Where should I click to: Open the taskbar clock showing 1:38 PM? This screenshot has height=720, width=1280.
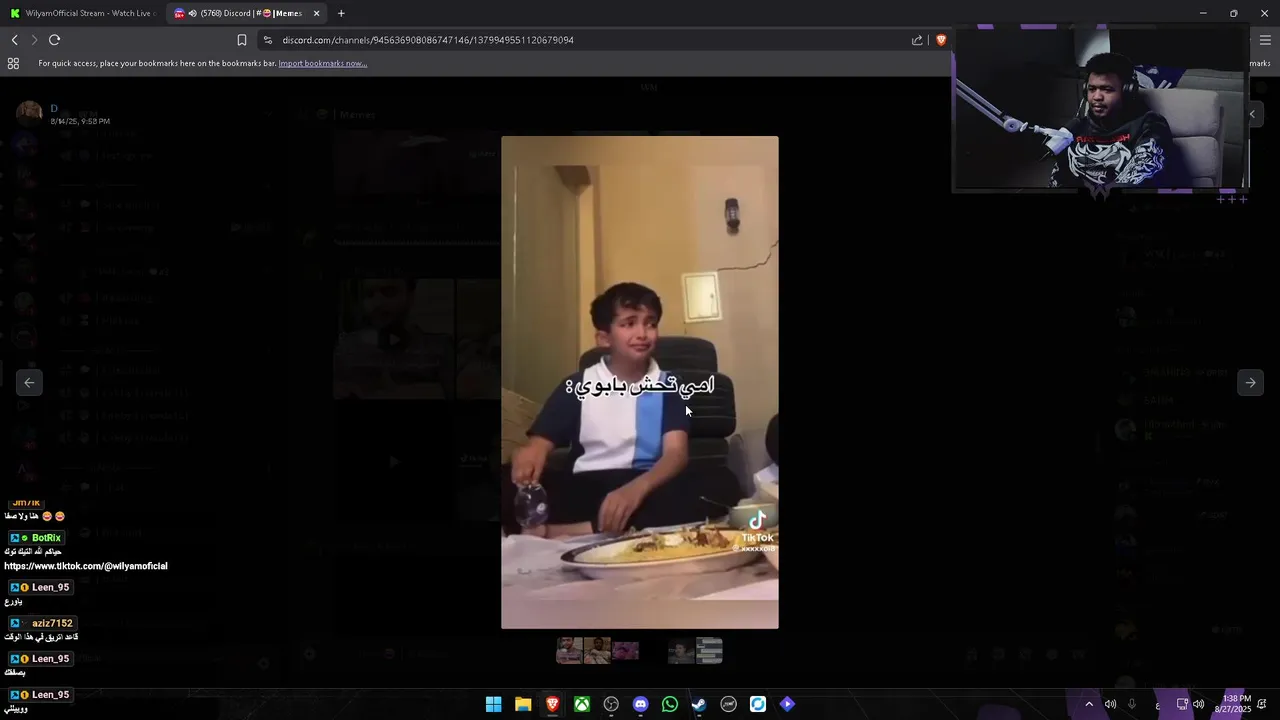[1232, 704]
